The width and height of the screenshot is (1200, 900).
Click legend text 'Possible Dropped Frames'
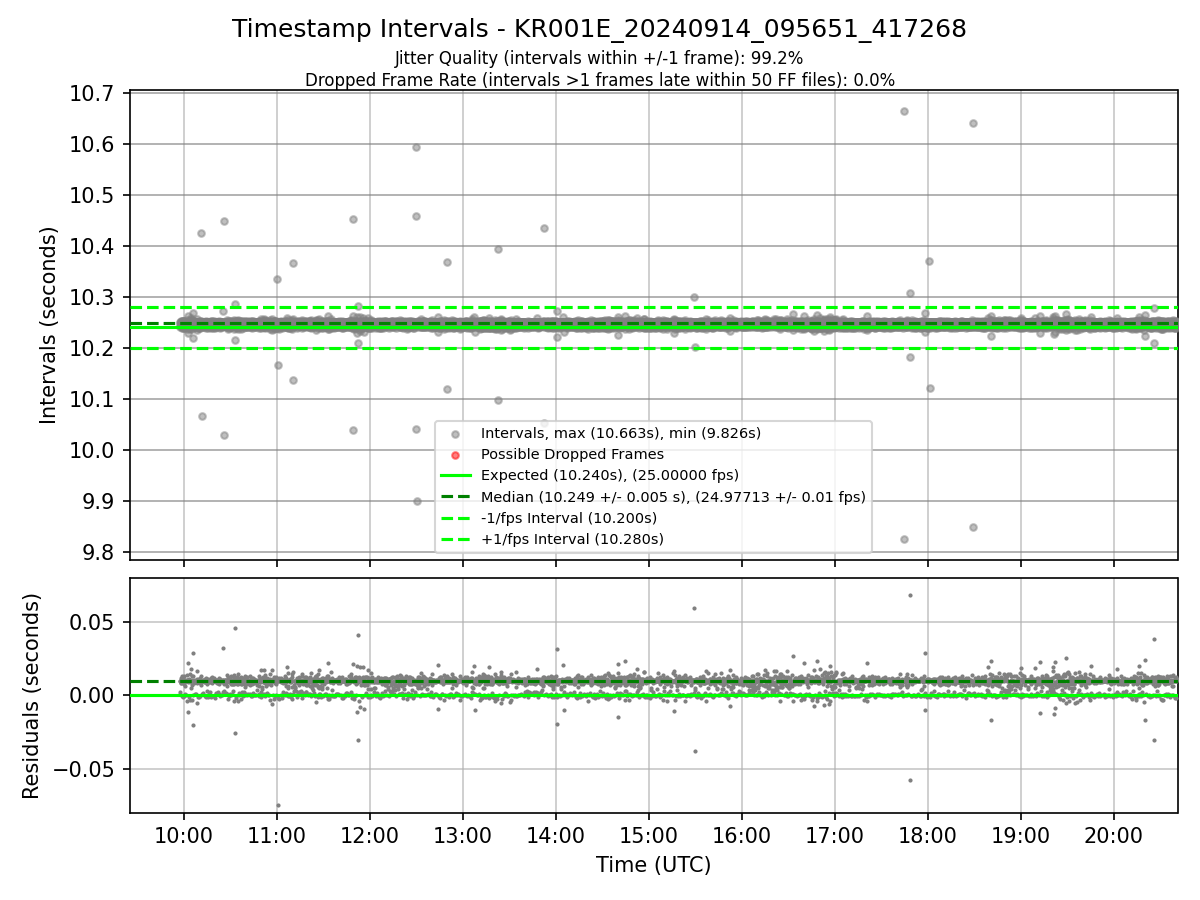pos(572,454)
